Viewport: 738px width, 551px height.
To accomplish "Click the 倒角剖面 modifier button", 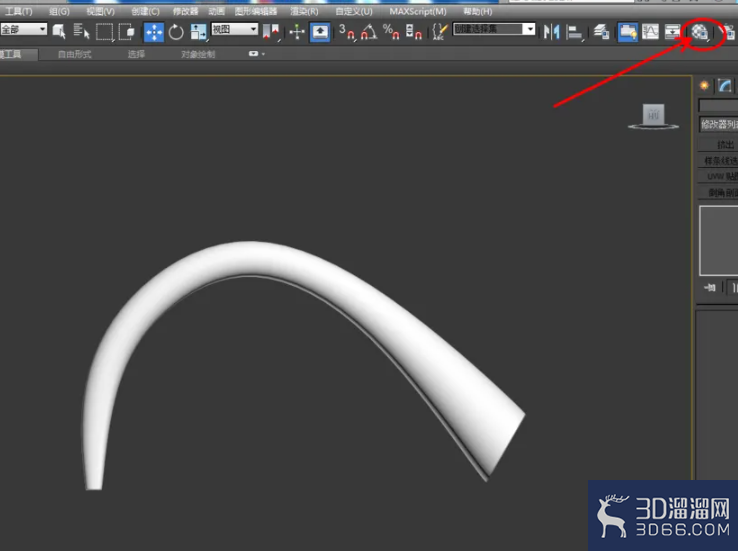I will [x=718, y=192].
